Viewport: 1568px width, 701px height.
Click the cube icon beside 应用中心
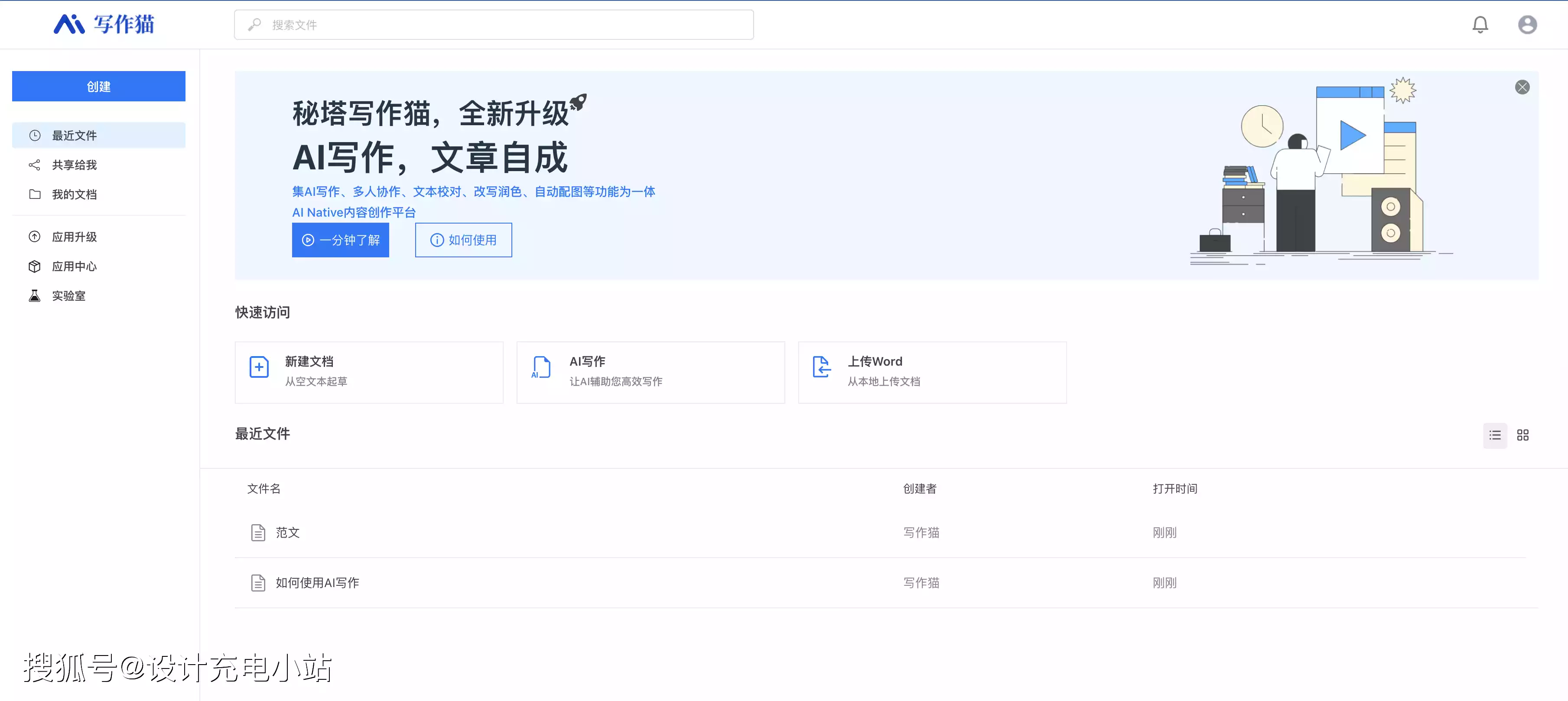tap(35, 266)
